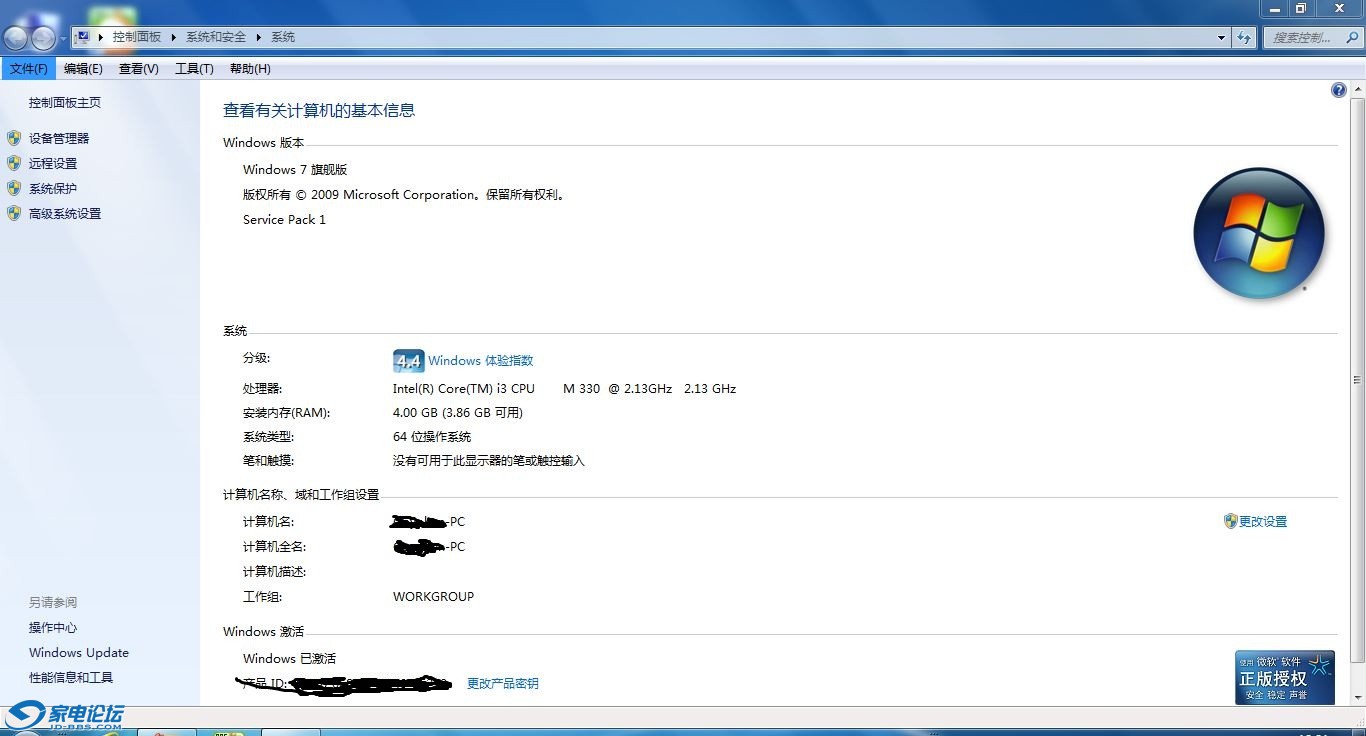Expand the address bar history dropdown arrow
The width and height of the screenshot is (1366, 736).
(1222, 38)
